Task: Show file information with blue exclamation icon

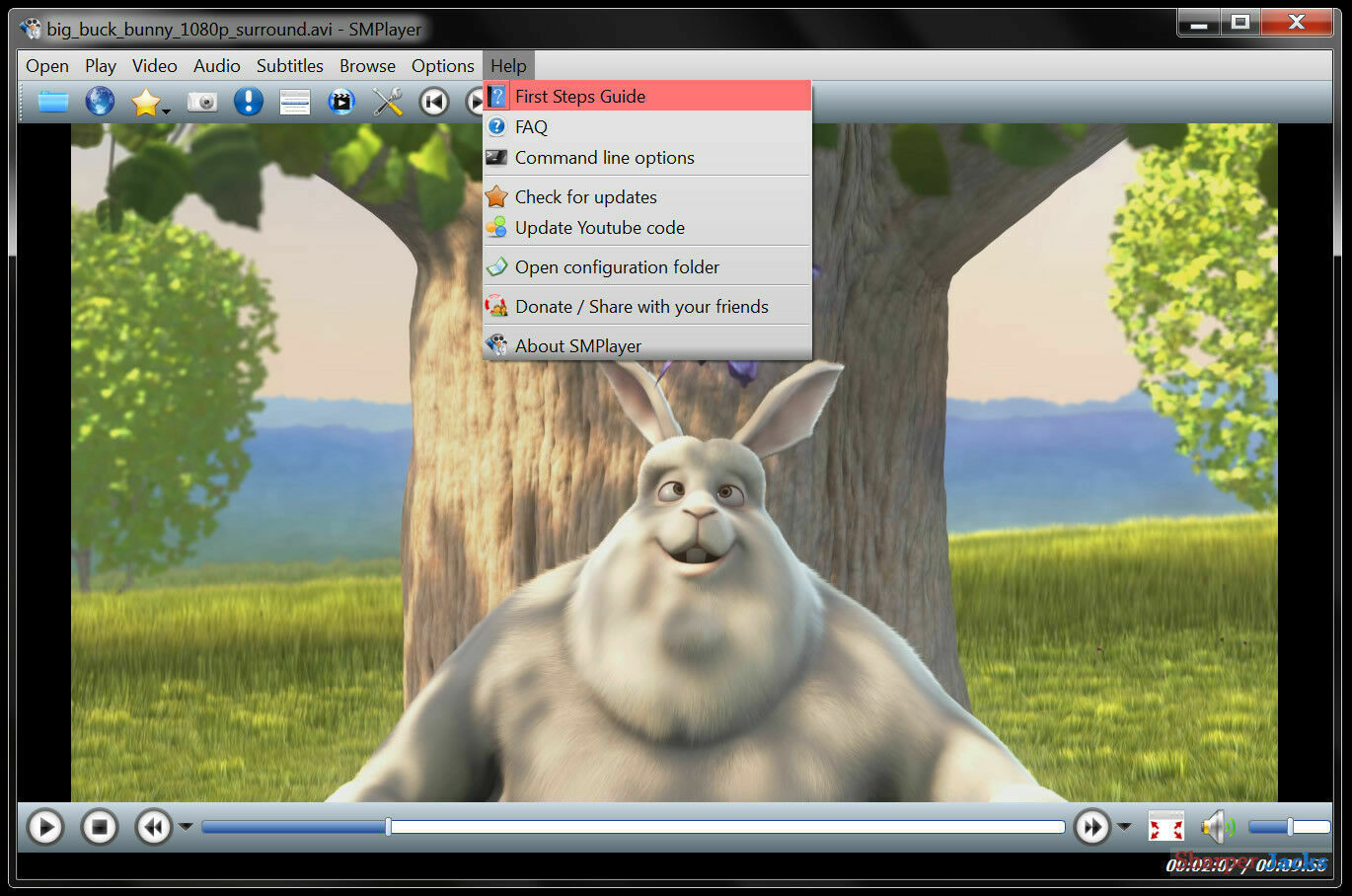Action: (x=248, y=101)
